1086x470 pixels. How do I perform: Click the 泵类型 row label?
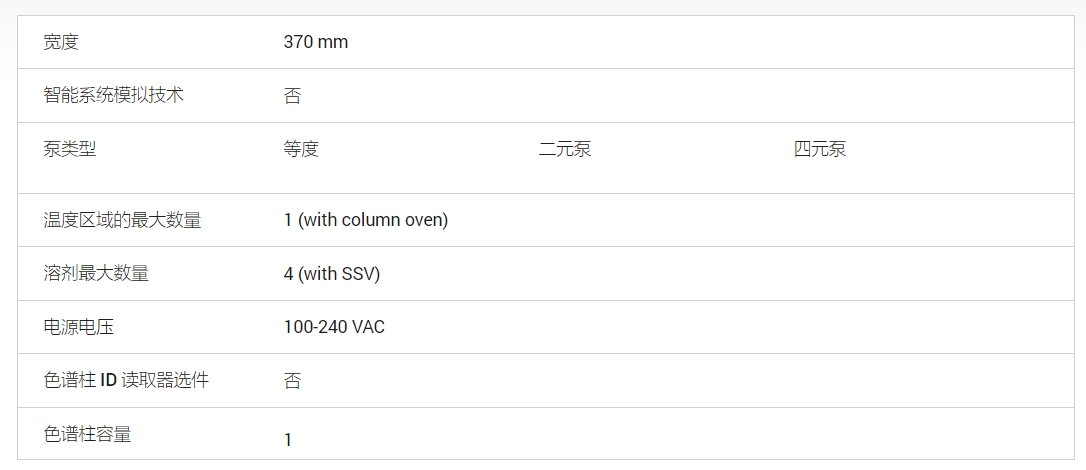(x=70, y=149)
